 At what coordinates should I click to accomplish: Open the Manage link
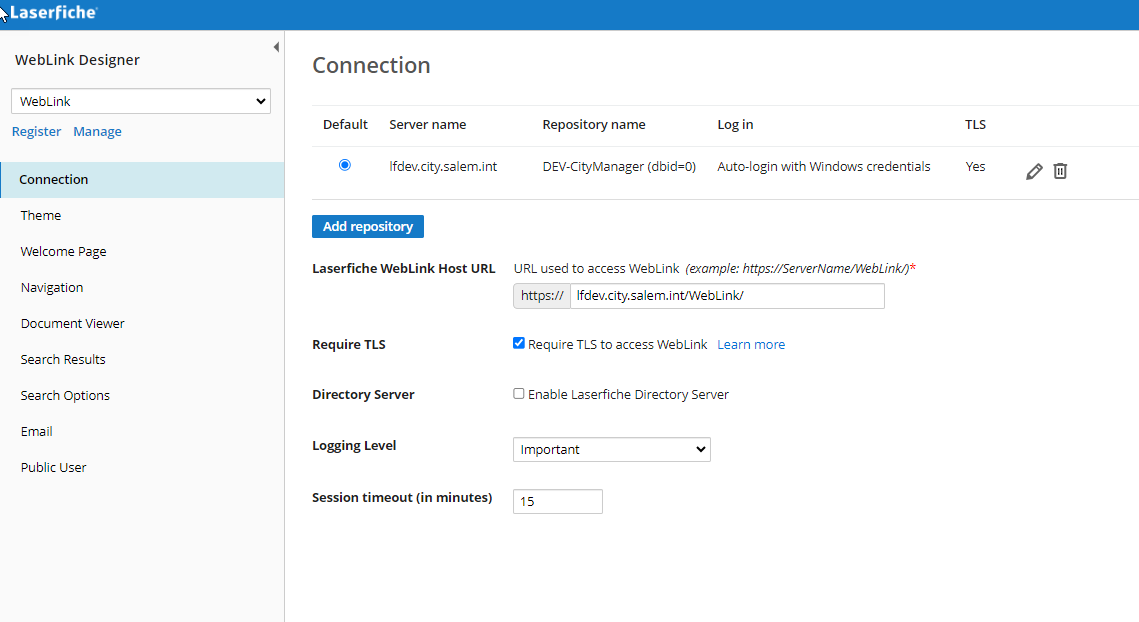97,132
